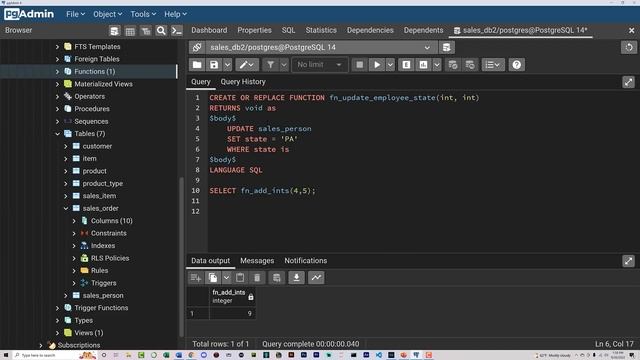Switch to the SQL tab
Viewport: 640px width, 360px height.
tap(288, 30)
